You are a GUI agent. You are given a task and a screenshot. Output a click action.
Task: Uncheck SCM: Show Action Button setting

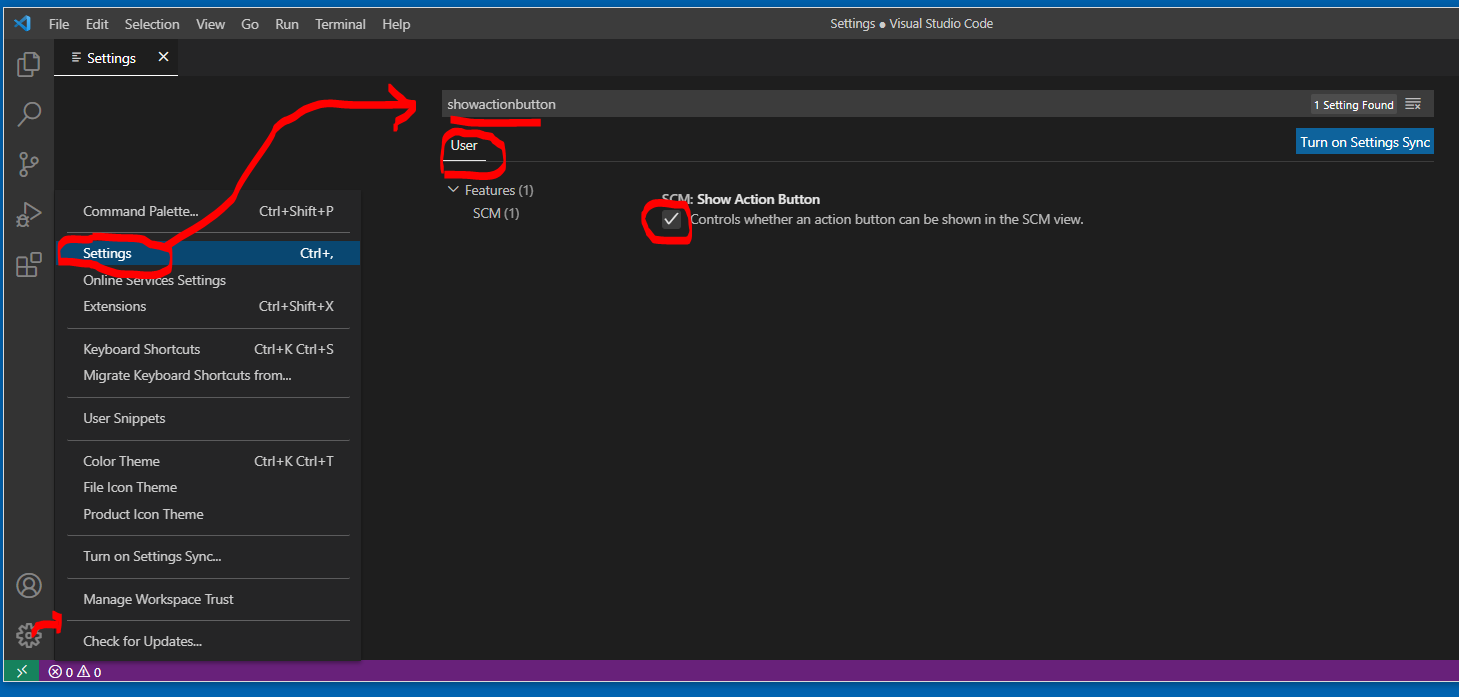click(670, 218)
